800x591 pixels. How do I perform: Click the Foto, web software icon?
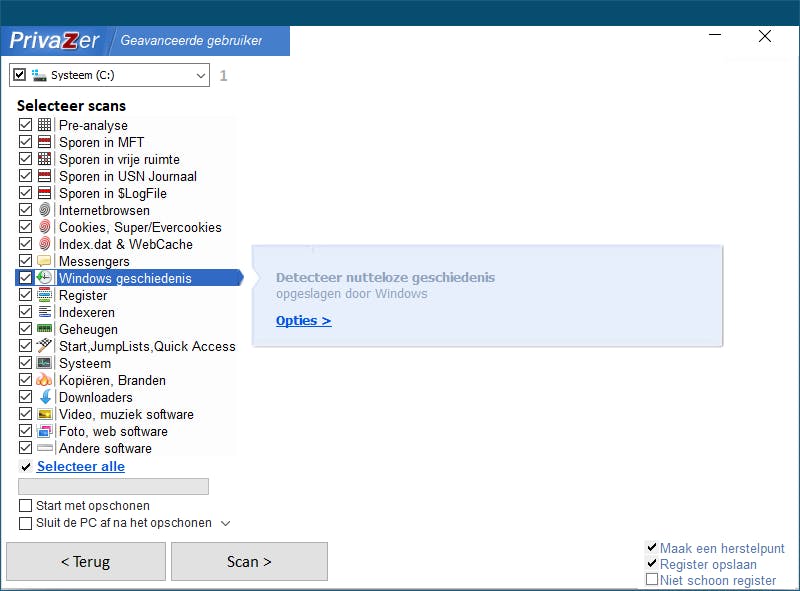[x=44, y=431]
